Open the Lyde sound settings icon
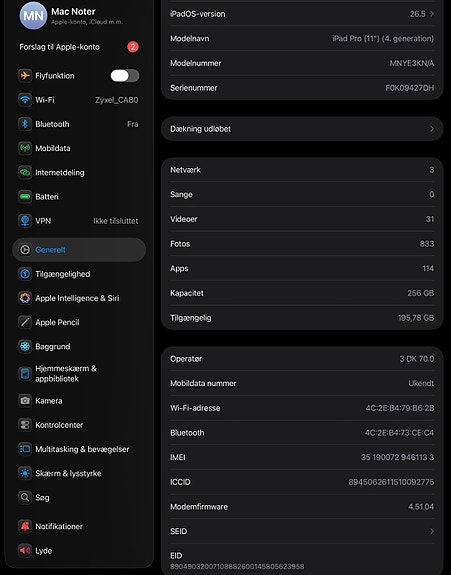 (25, 550)
